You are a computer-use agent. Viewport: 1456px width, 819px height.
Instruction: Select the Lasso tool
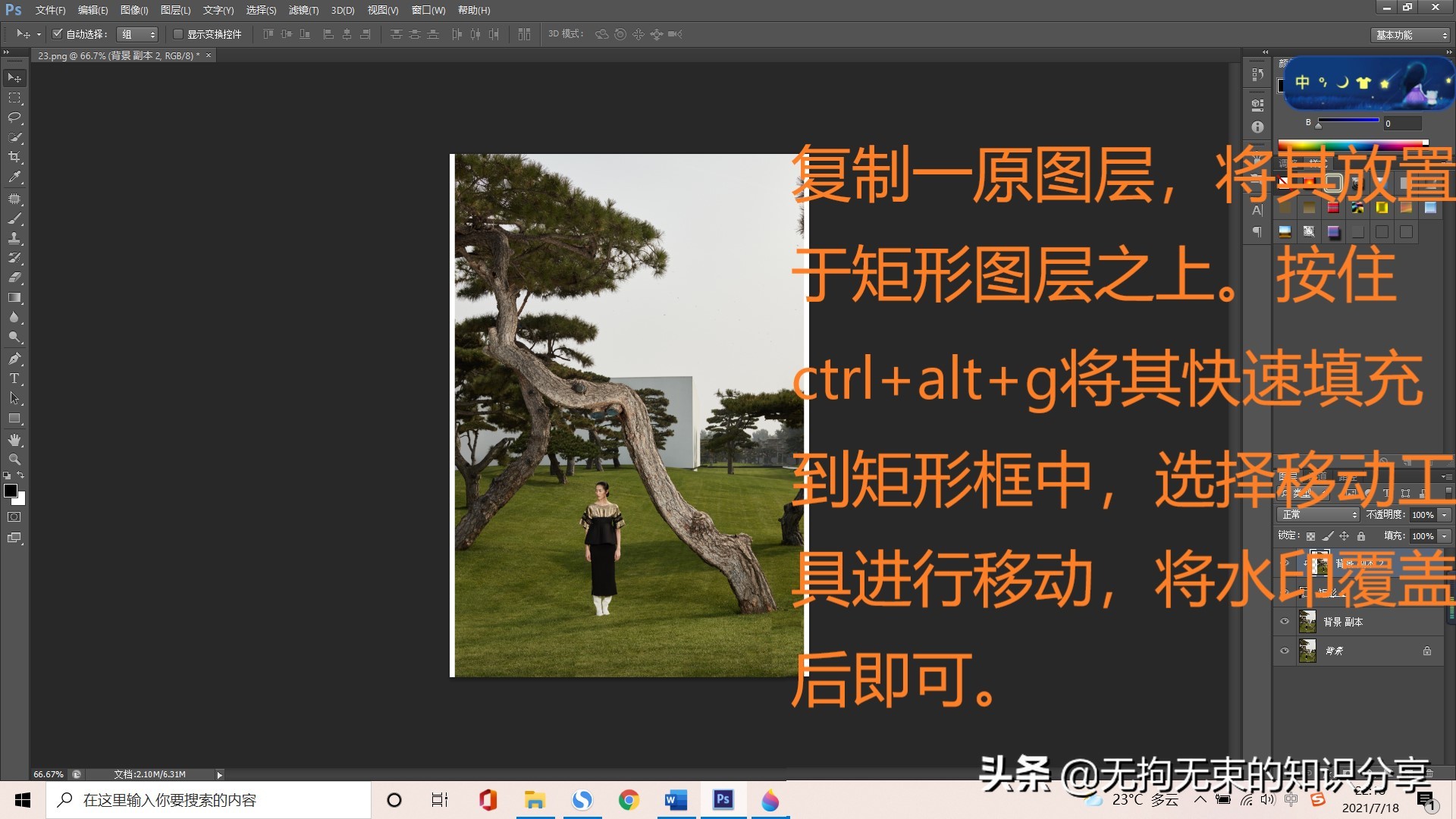(14, 118)
